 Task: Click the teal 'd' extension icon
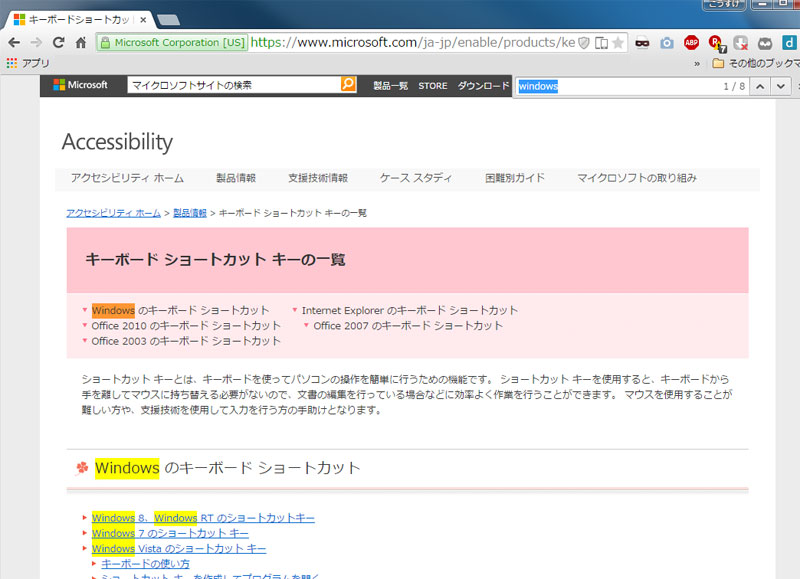[789, 43]
